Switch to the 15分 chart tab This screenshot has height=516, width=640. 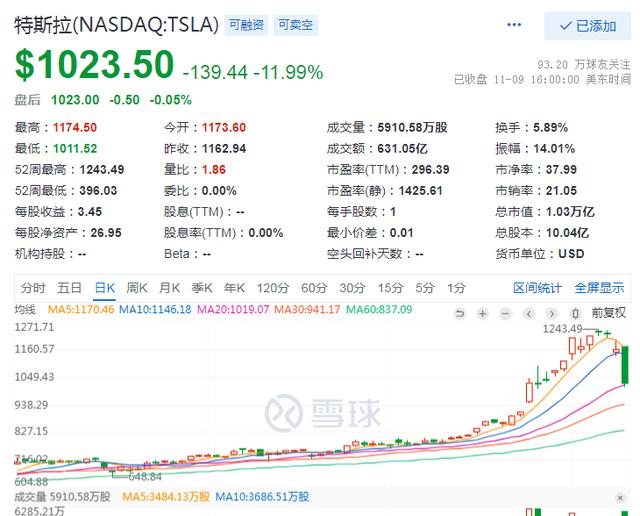[391, 288]
